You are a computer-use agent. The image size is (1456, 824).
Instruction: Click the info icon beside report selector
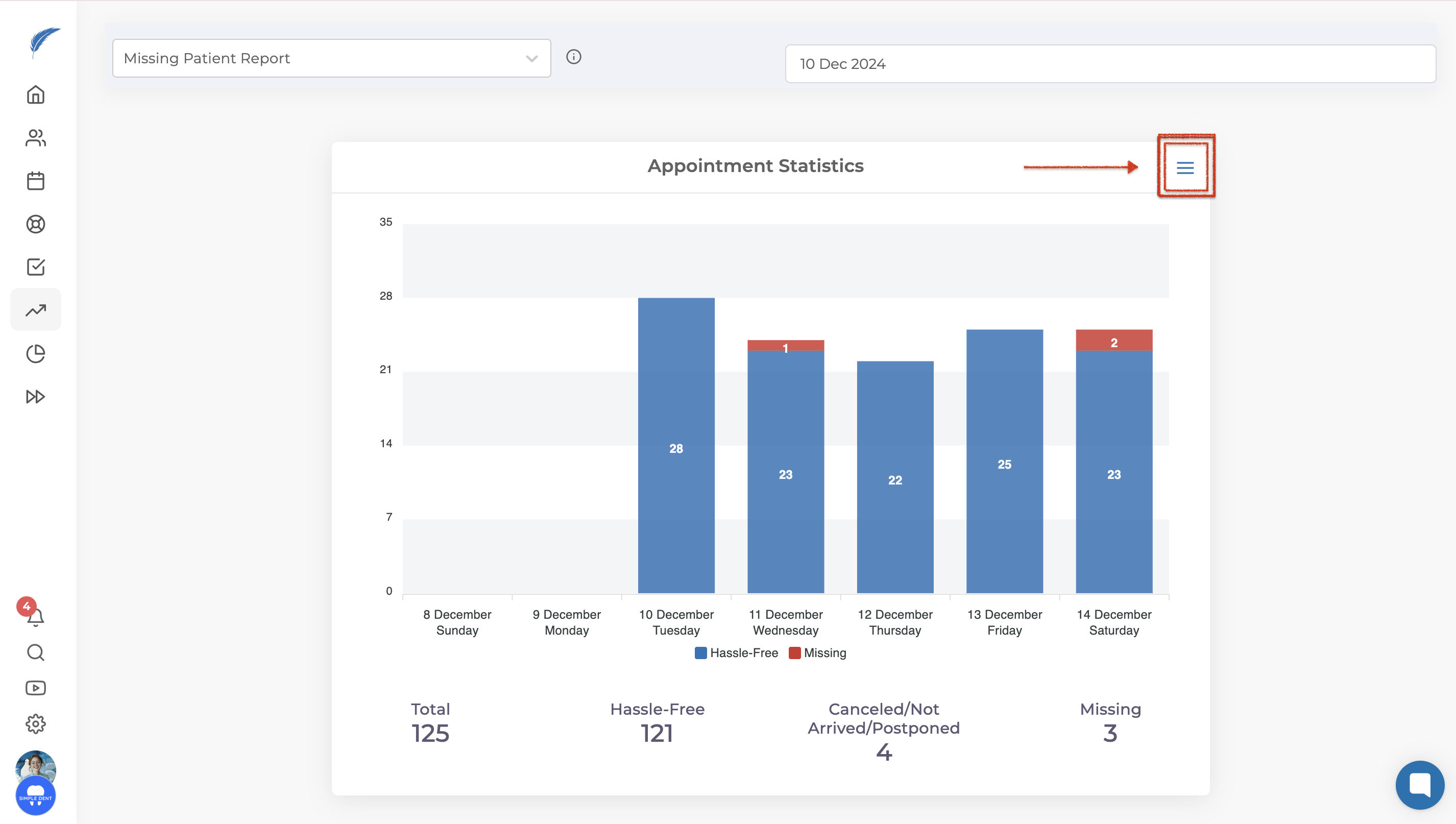pos(573,57)
